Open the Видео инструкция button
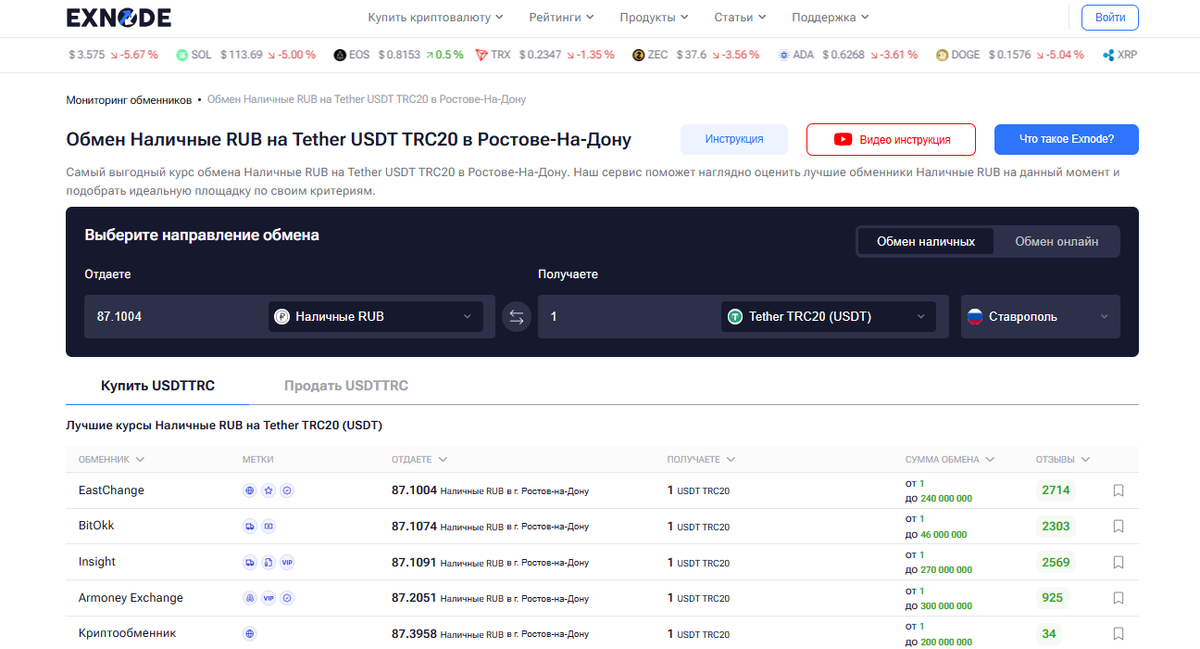Viewport: 1200px width, 649px height. point(891,140)
